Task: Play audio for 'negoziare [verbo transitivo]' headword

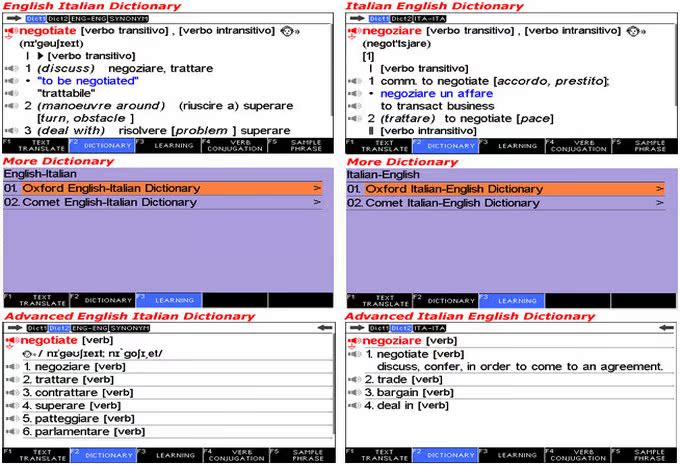Action: [x=354, y=32]
